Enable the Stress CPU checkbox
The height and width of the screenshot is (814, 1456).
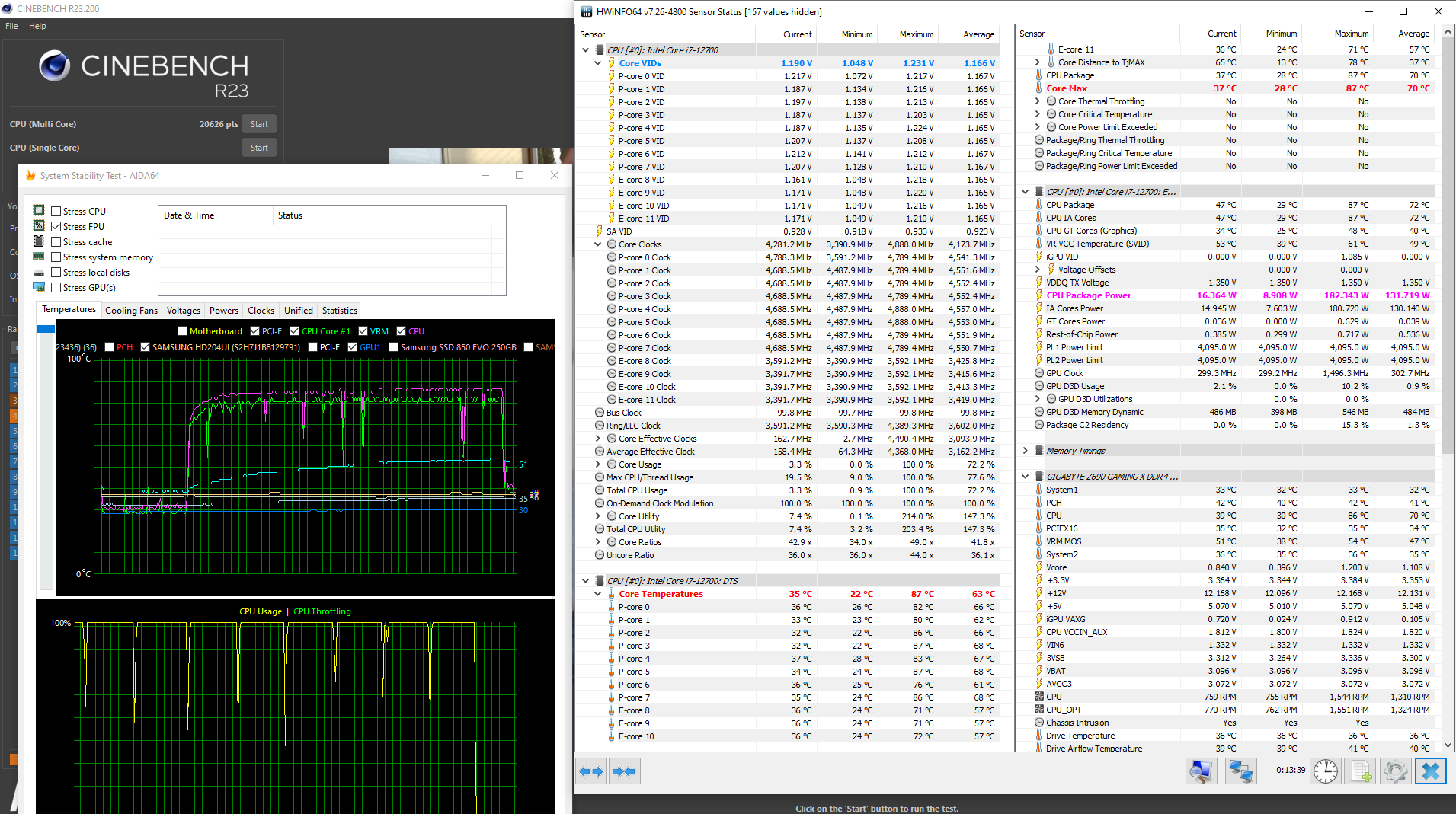tap(56, 212)
